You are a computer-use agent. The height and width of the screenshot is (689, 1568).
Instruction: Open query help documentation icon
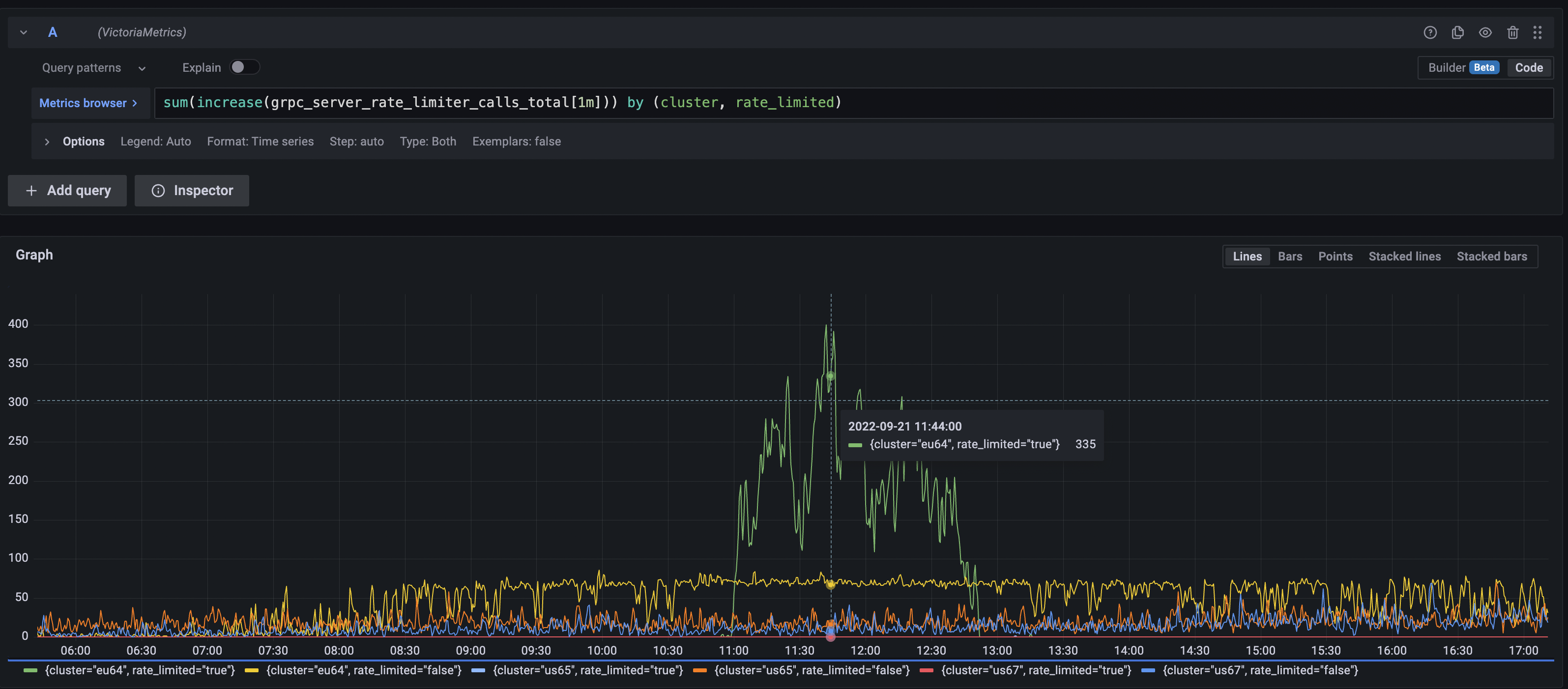point(1430,32)
